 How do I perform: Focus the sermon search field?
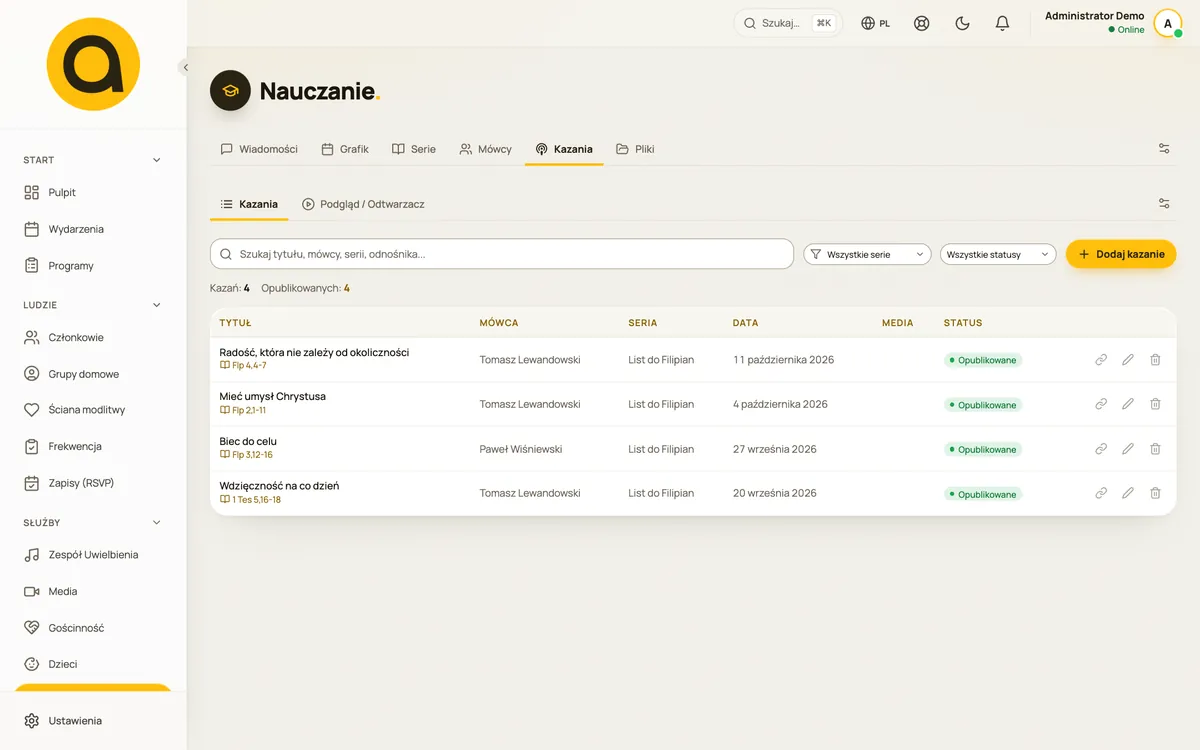click(502, 254)
